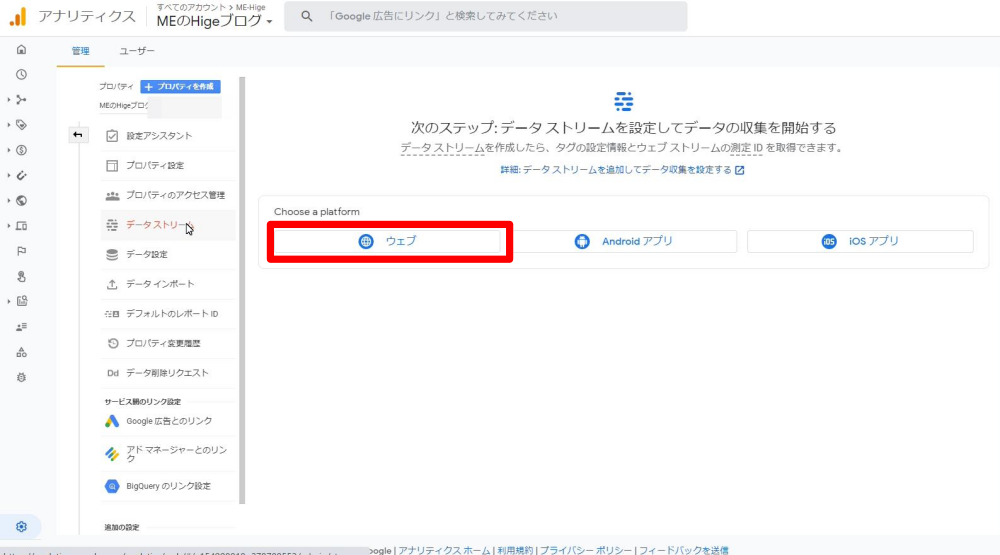Click the back arrow collapse button
Image resolution: width=1000 pixels, height=555 pixels.
coord(78,135)
